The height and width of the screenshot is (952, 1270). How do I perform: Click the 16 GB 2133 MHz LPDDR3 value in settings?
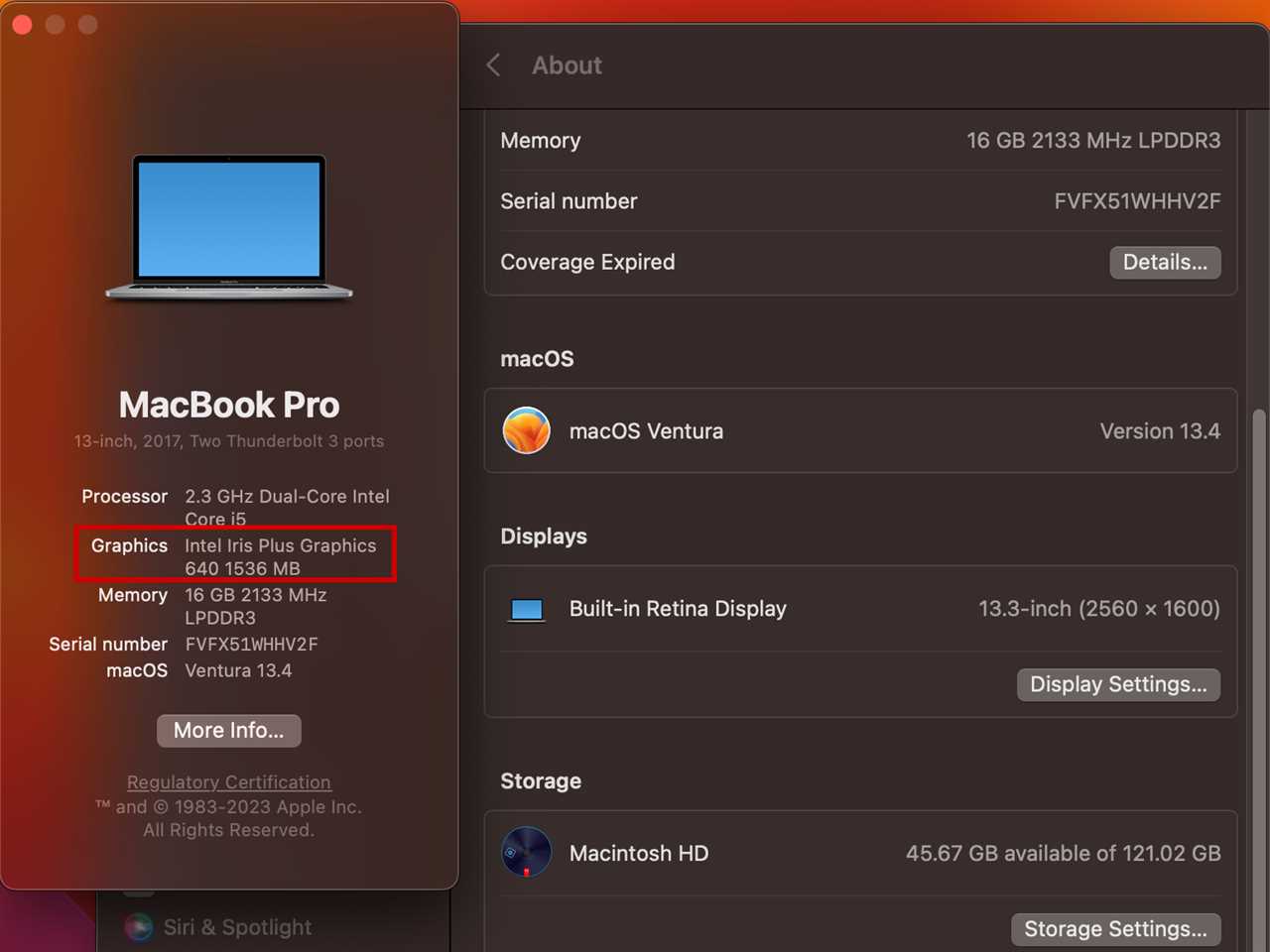point(1093,141)
